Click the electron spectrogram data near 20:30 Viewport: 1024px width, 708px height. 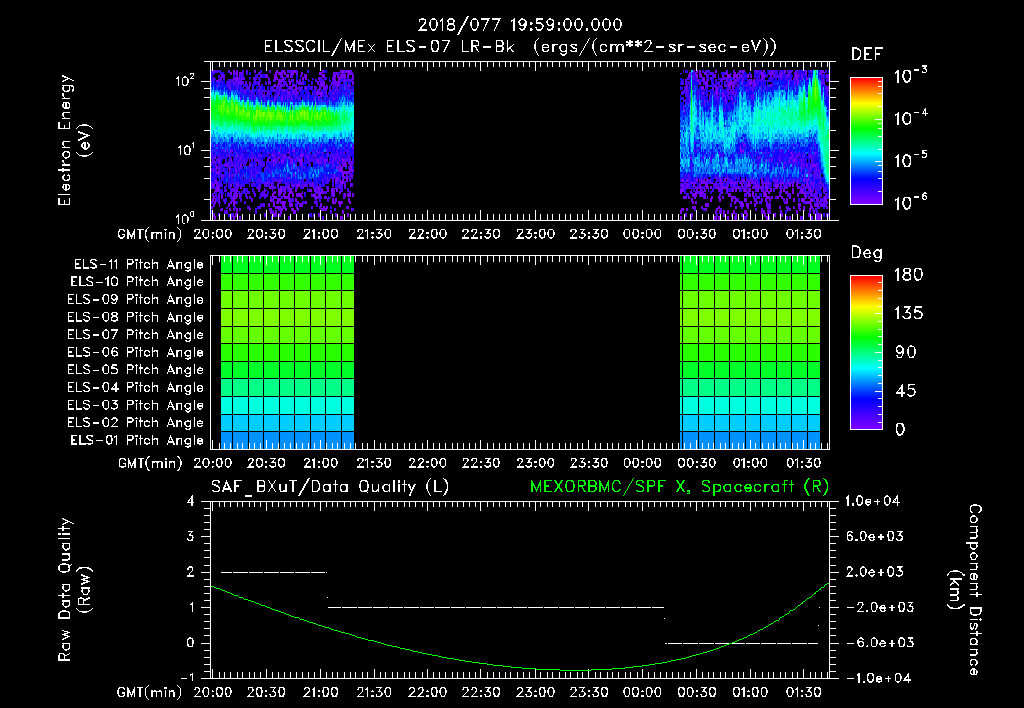(266, 144)
